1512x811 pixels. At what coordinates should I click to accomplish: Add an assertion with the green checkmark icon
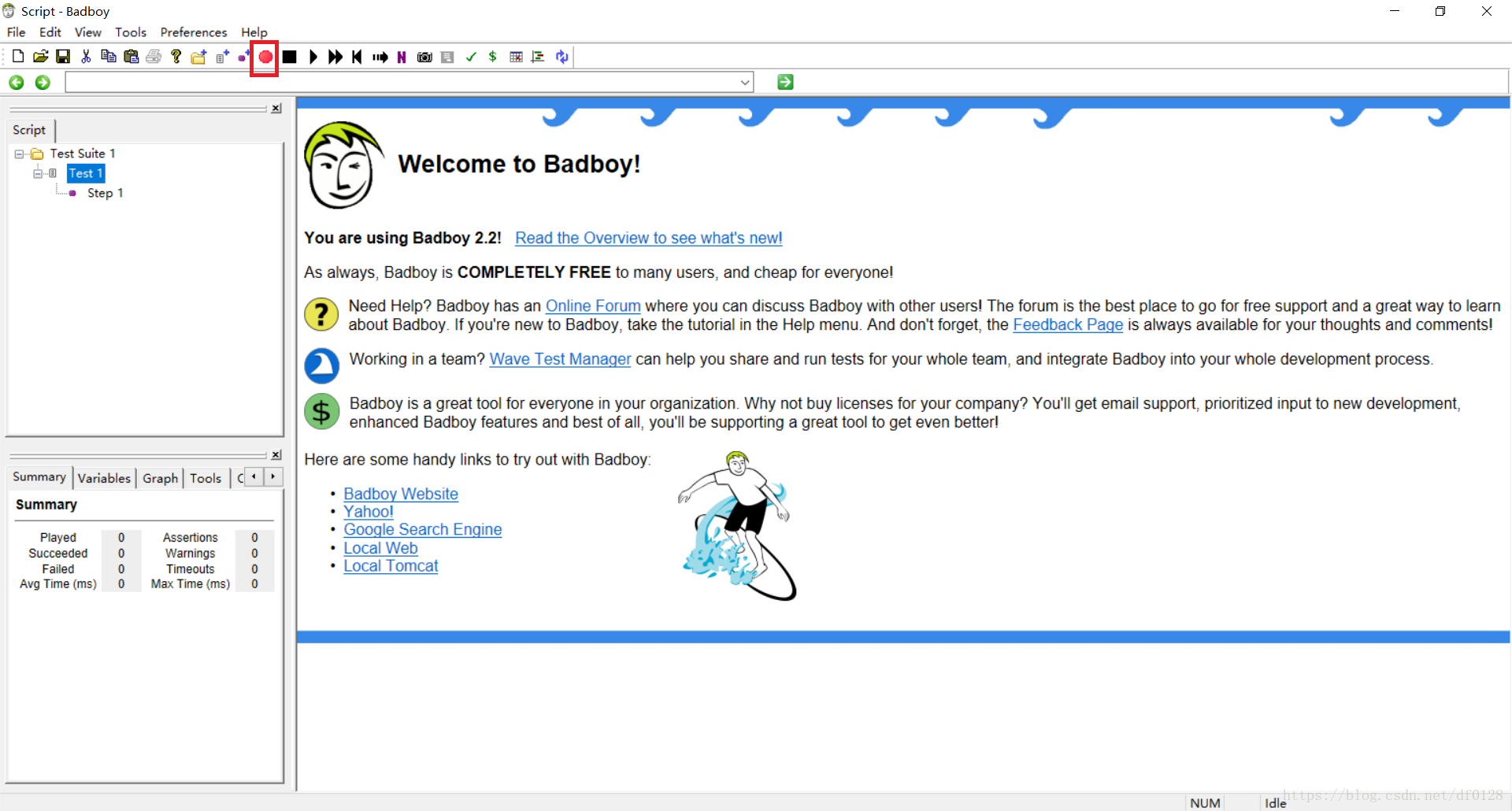(471, 57)
